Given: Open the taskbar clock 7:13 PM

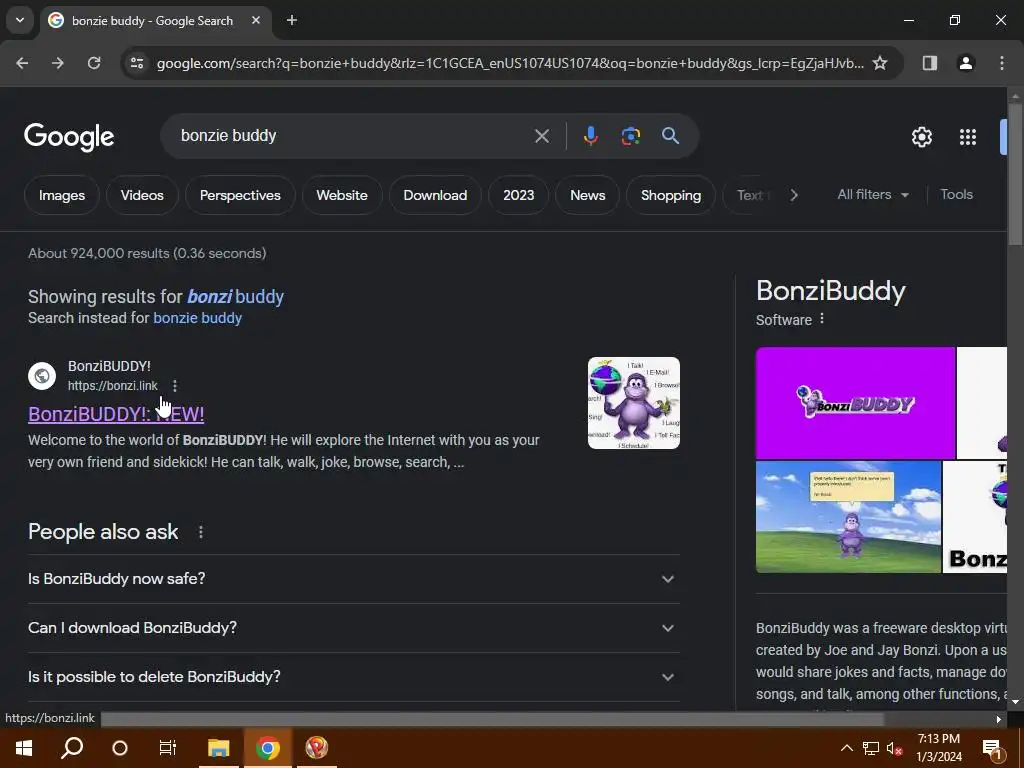Looking at the screenshot, I should click(939, 748).
